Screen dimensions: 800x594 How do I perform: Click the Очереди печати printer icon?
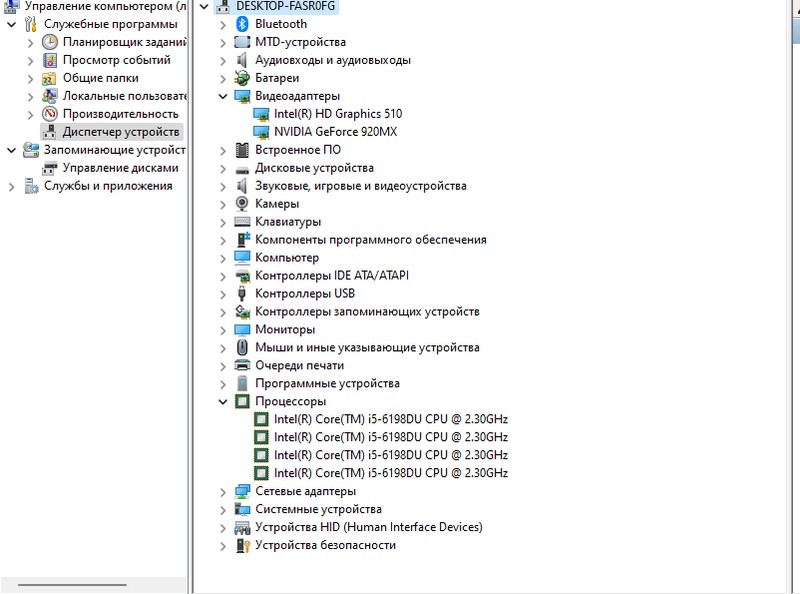click(241, 366)
